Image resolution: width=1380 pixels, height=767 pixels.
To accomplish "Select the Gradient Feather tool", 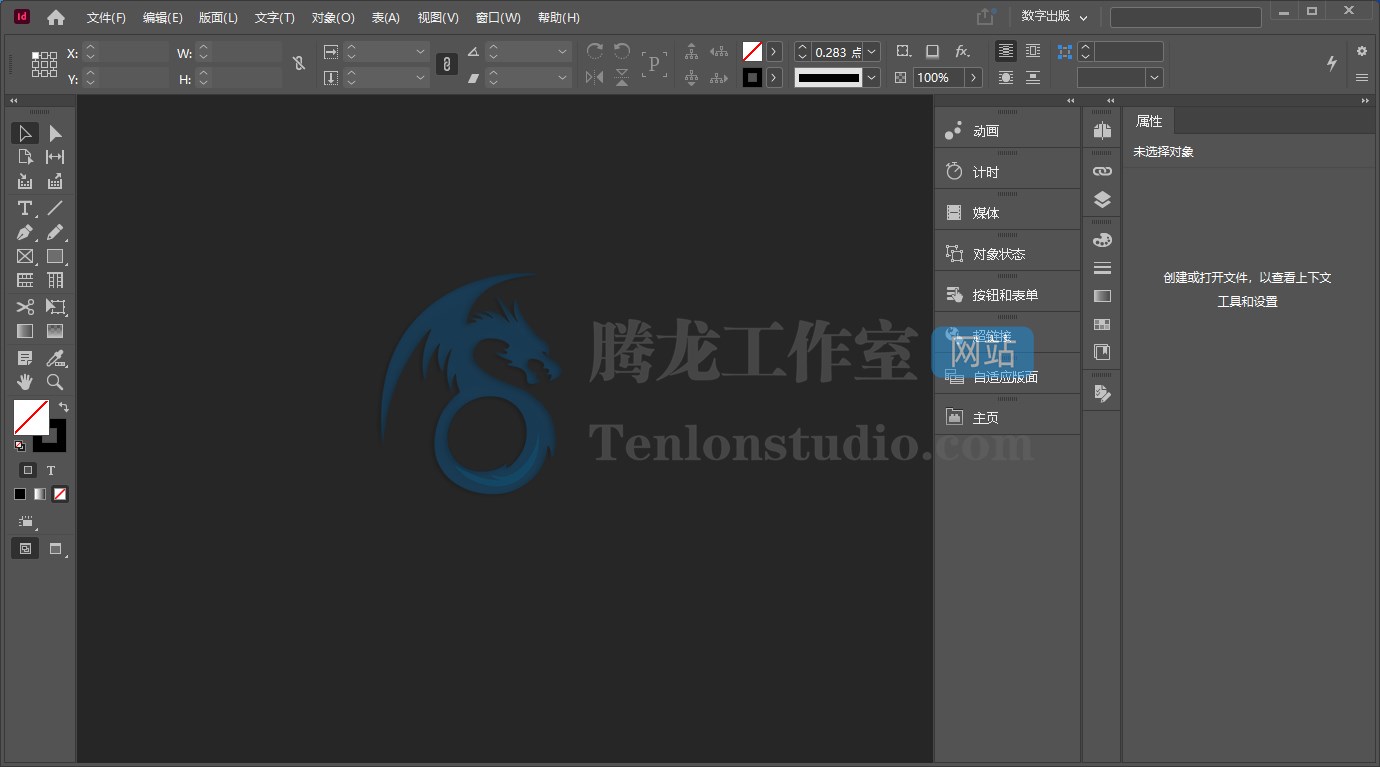I will [55, 331].
